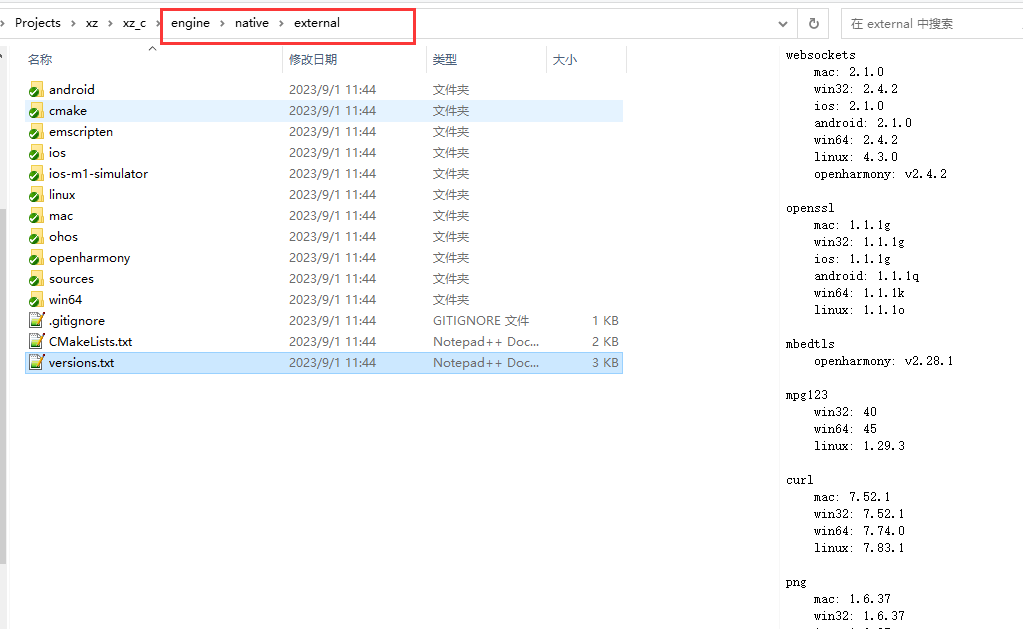Expand the chevron after Projects breadcrumb
Image resolution: width=1023 pixels, height=629 pixels.
point(73,23)
